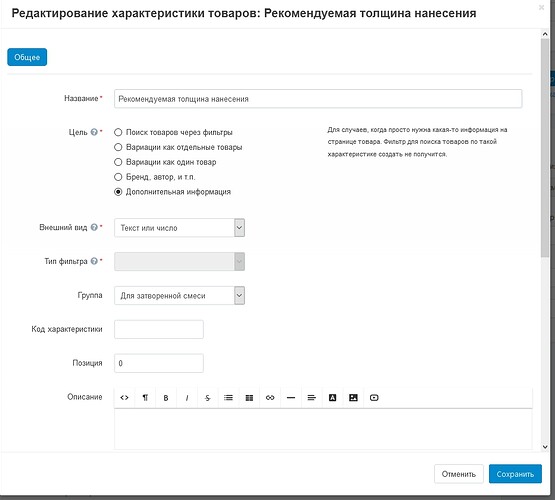Click the 'Отменить' button

[459, 474]
